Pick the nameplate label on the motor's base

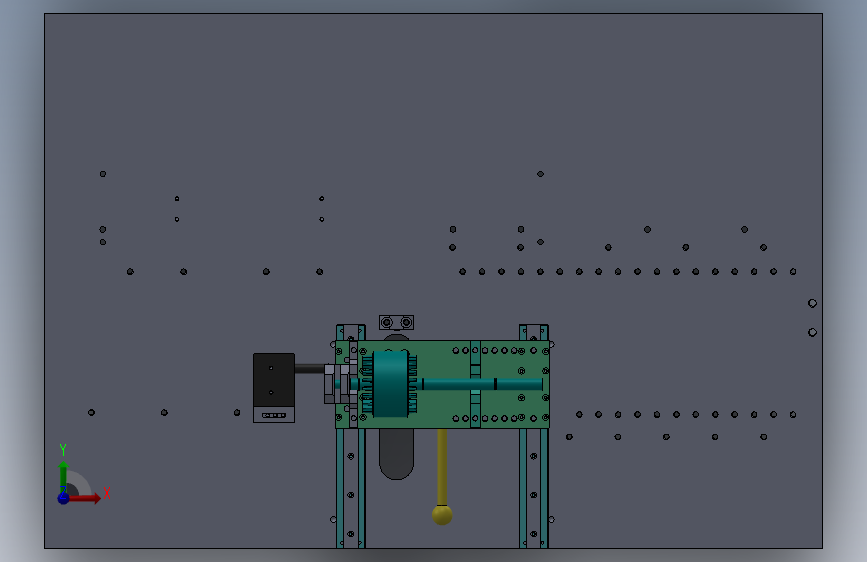274,415
